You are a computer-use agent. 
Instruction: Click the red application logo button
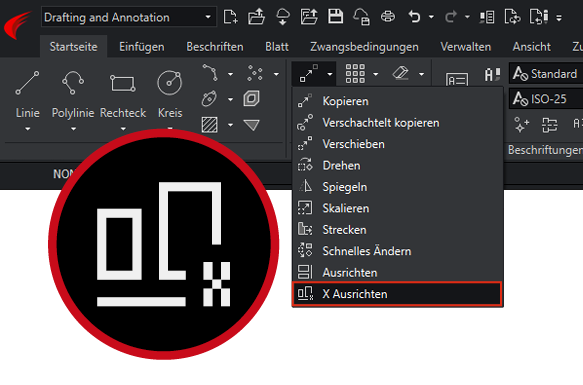(17, 25)
